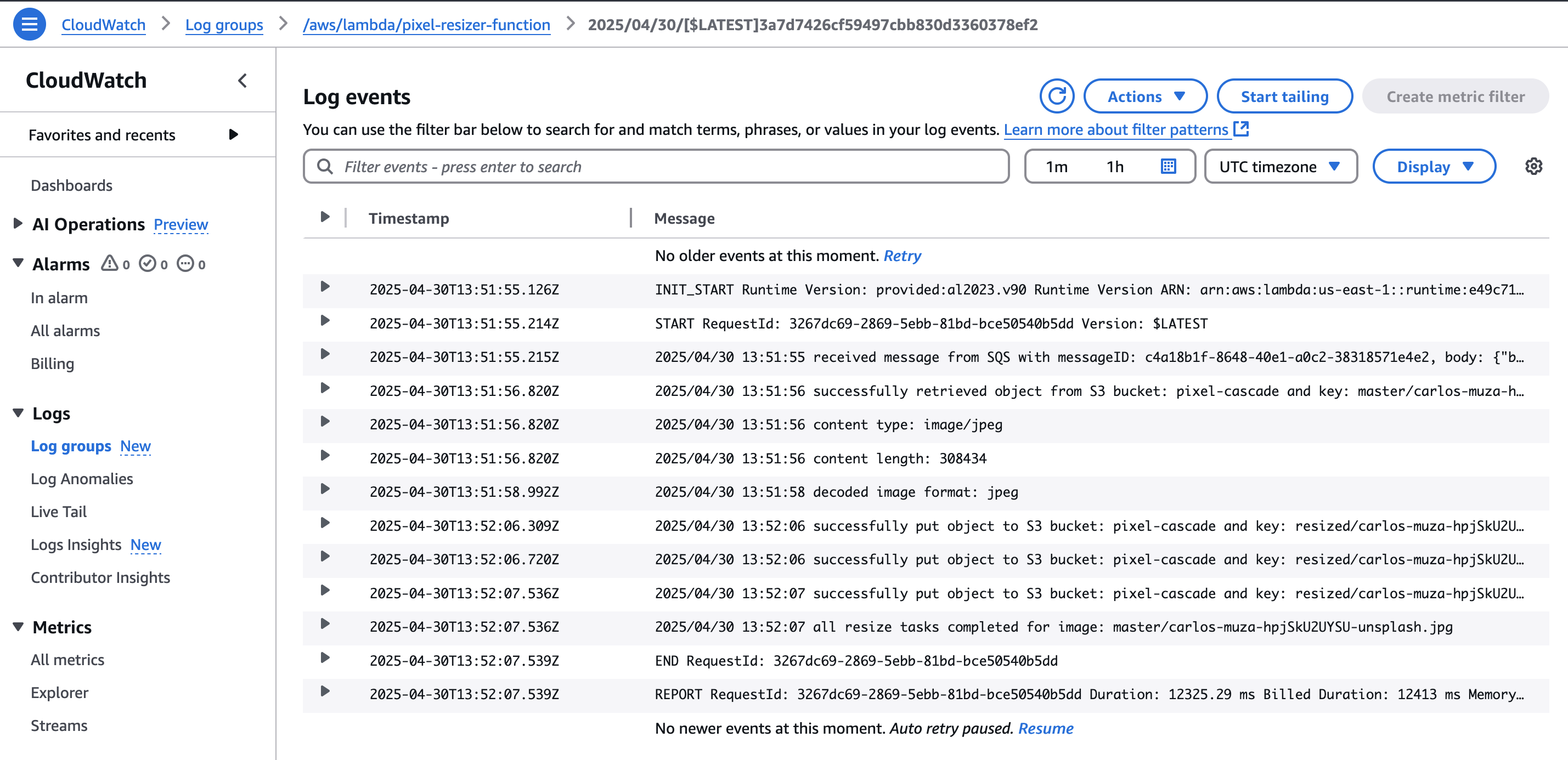
Task: Open /aws/lambda/pixel-resizer-function breadcrumb
Action: coord(426,24)
